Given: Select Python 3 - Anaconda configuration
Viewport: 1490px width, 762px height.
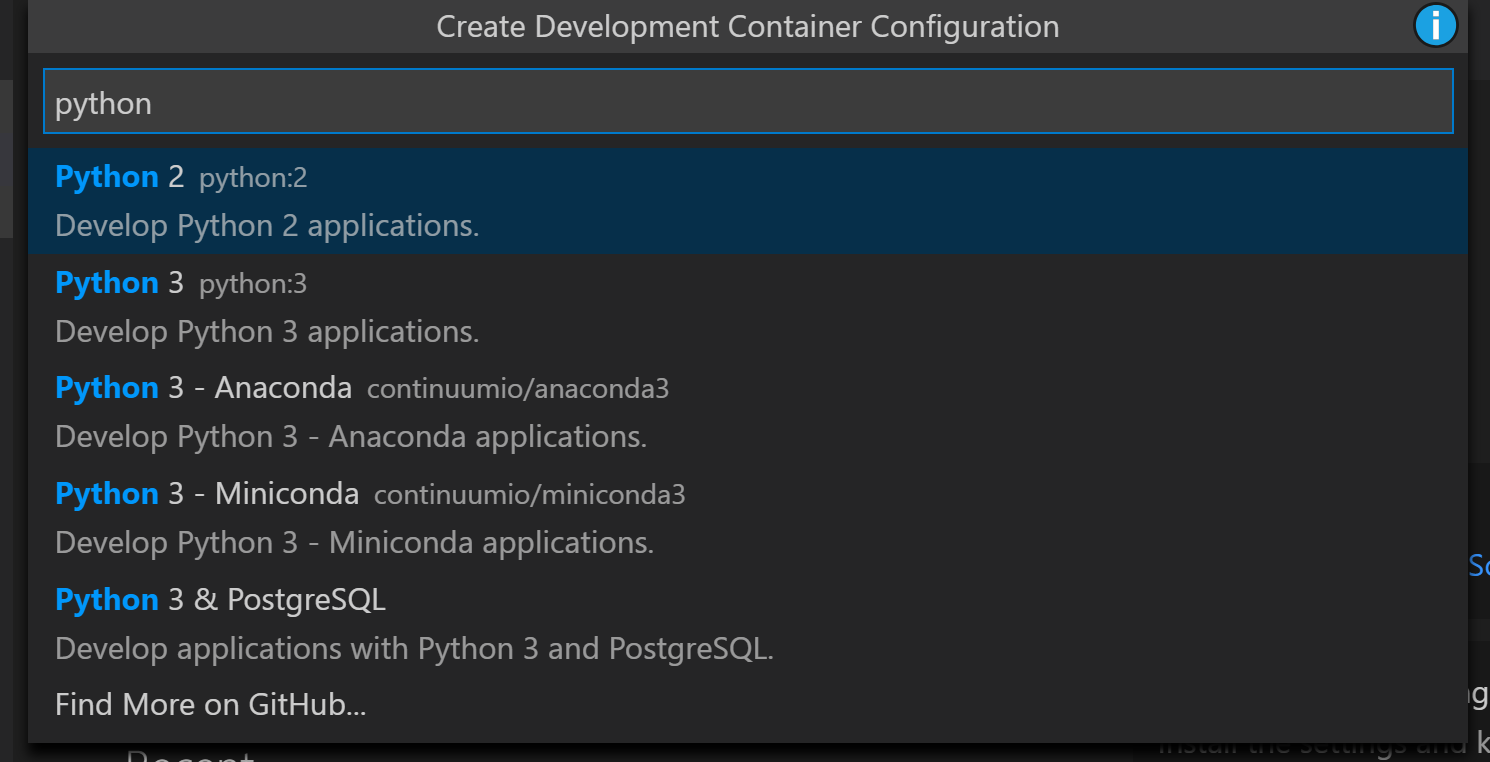Looking at the screenshot, I should coord(204,388).
